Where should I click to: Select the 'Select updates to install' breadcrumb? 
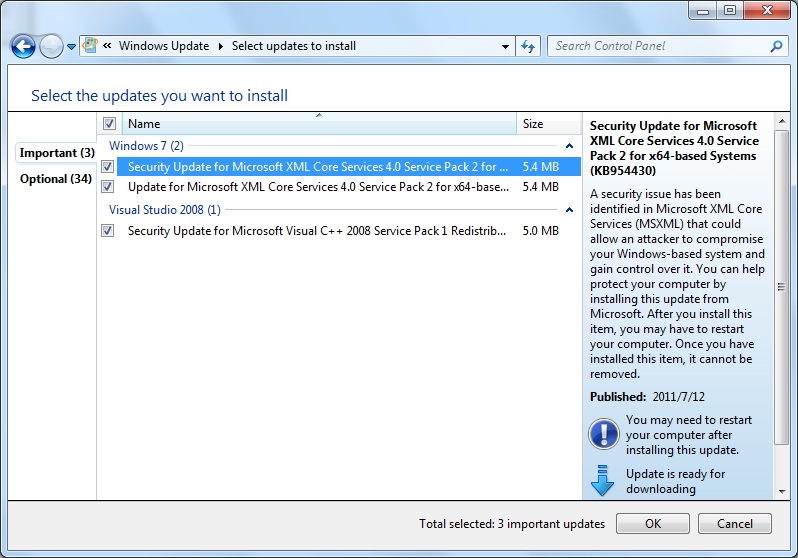click(294, 46)
